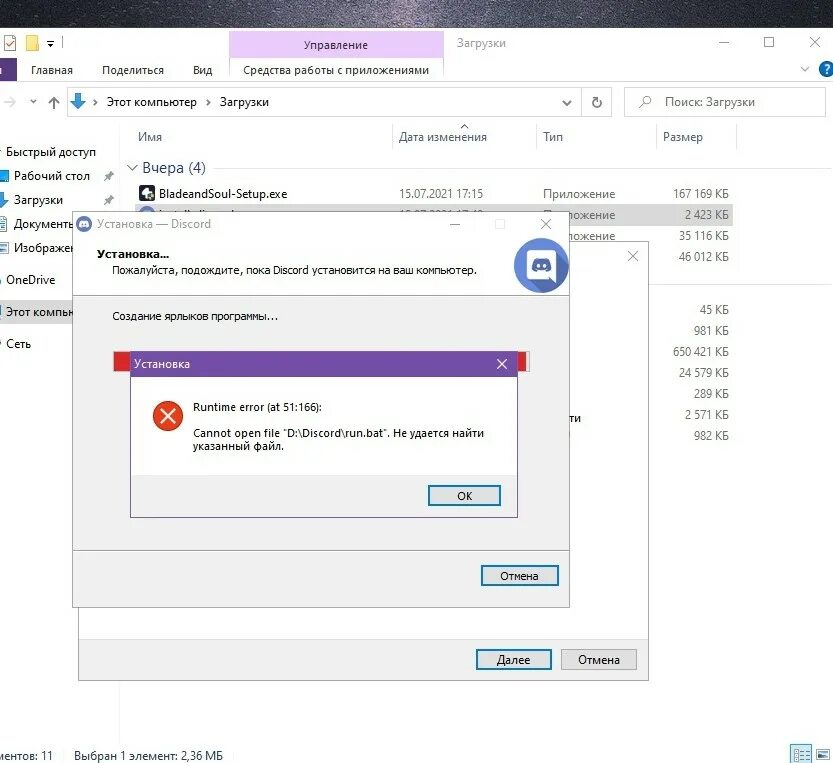Open the Главная ribbon tab
The height and width of the screenshot is (763, 833).
52,70
